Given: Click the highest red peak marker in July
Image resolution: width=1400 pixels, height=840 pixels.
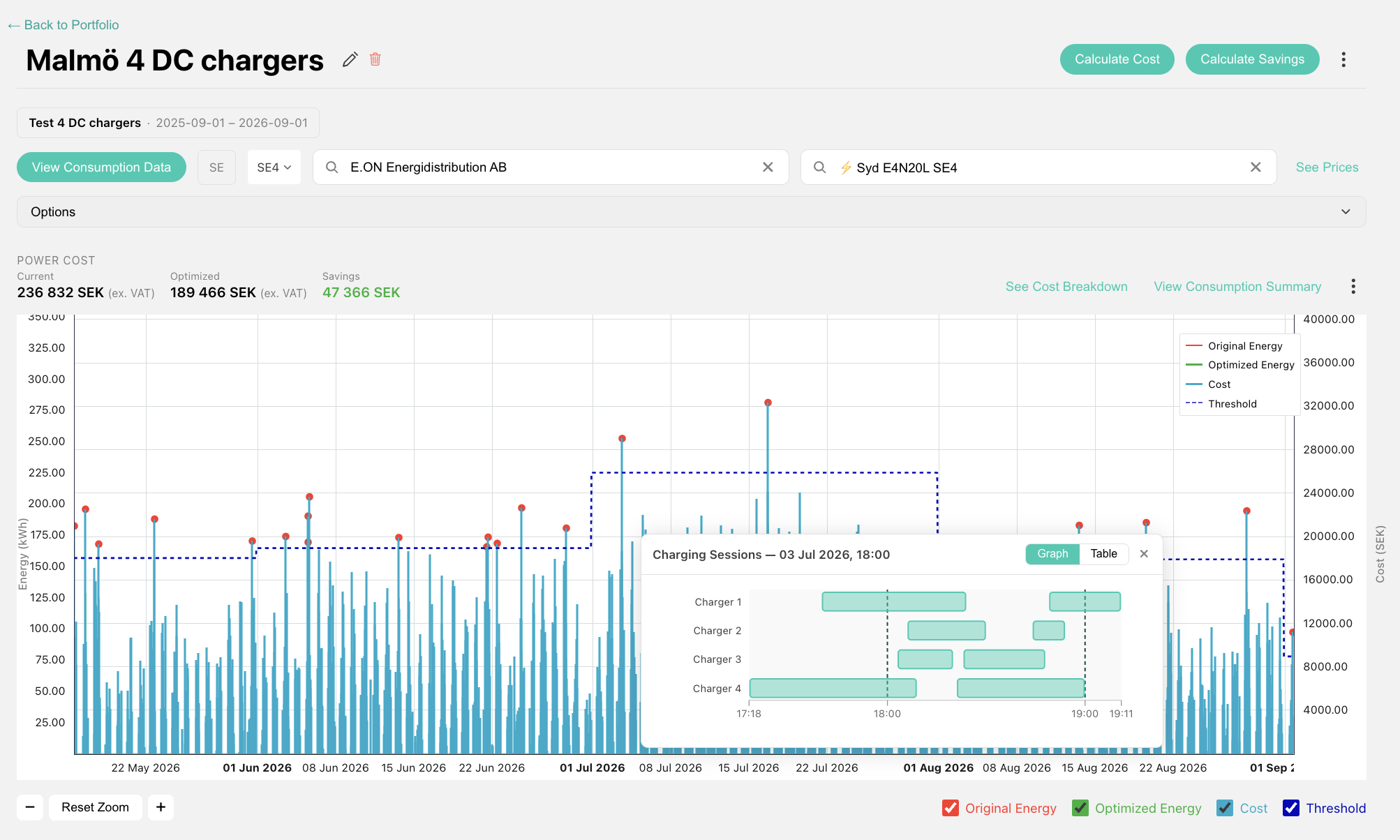Looking at the screenshot, I should click(x=768, y=403).
